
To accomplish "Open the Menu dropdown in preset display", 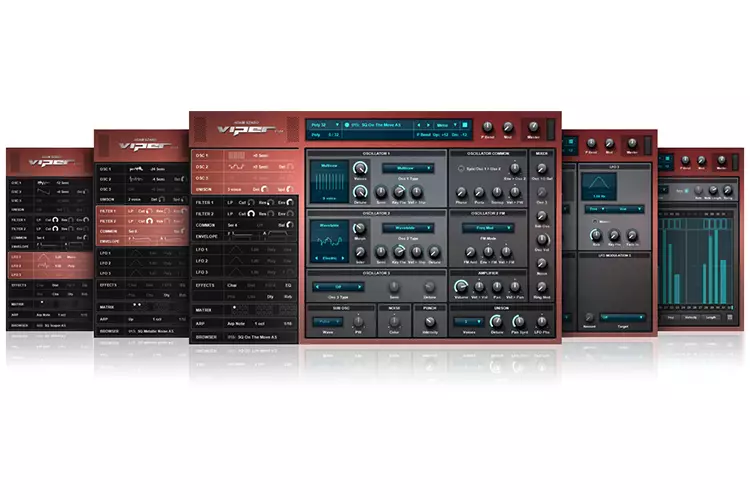I will [447, 125].
